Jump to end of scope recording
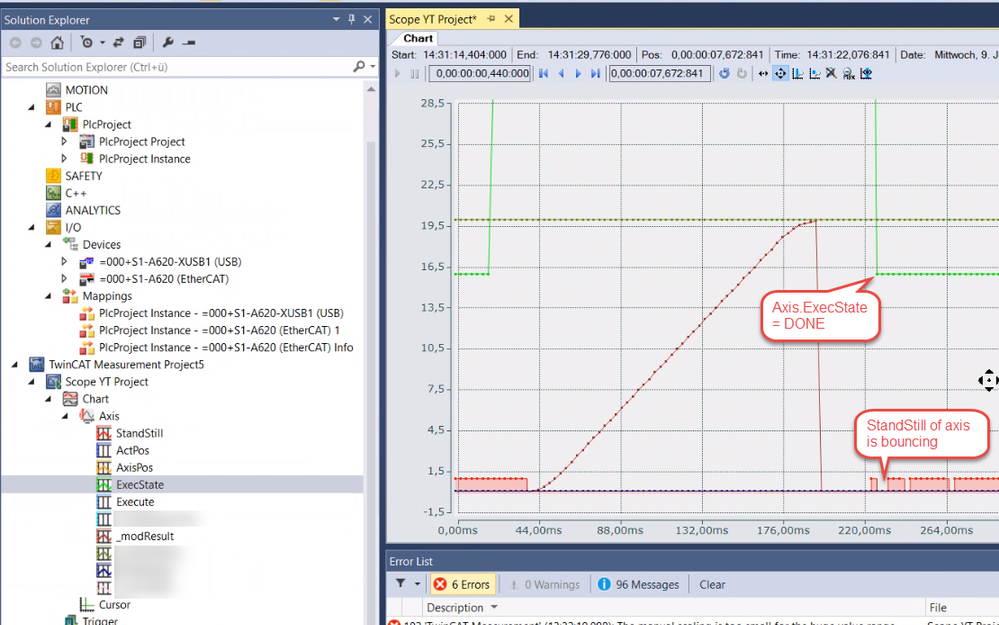Image resolution: width=999 pixels, height=625 pixels. click(x=595, y=74)
